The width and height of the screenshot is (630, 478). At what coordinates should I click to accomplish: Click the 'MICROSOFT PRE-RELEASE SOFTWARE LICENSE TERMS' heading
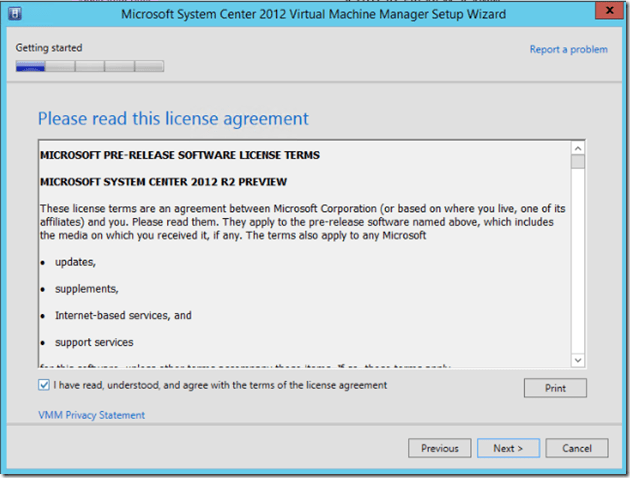click(x=179, y=156)
